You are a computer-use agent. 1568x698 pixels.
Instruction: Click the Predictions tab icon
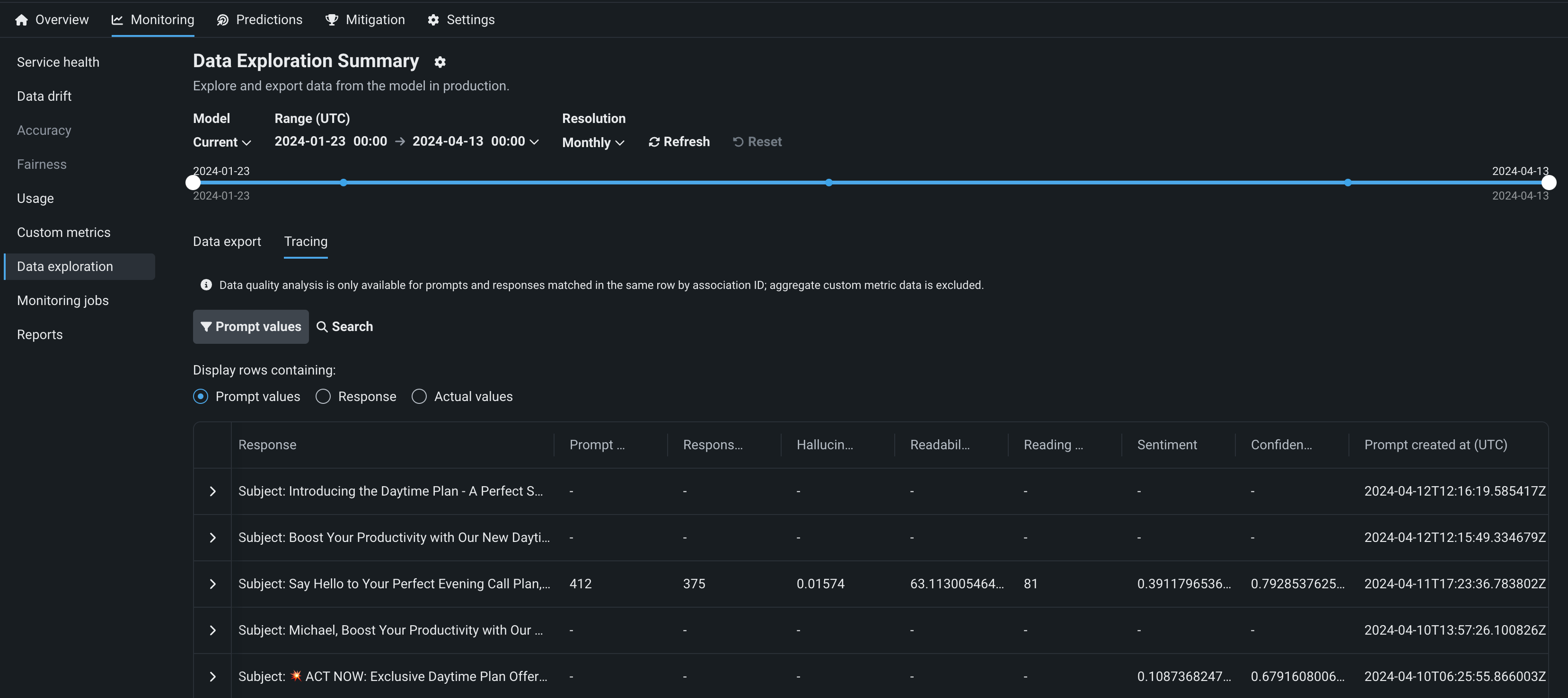pos(223,20)
